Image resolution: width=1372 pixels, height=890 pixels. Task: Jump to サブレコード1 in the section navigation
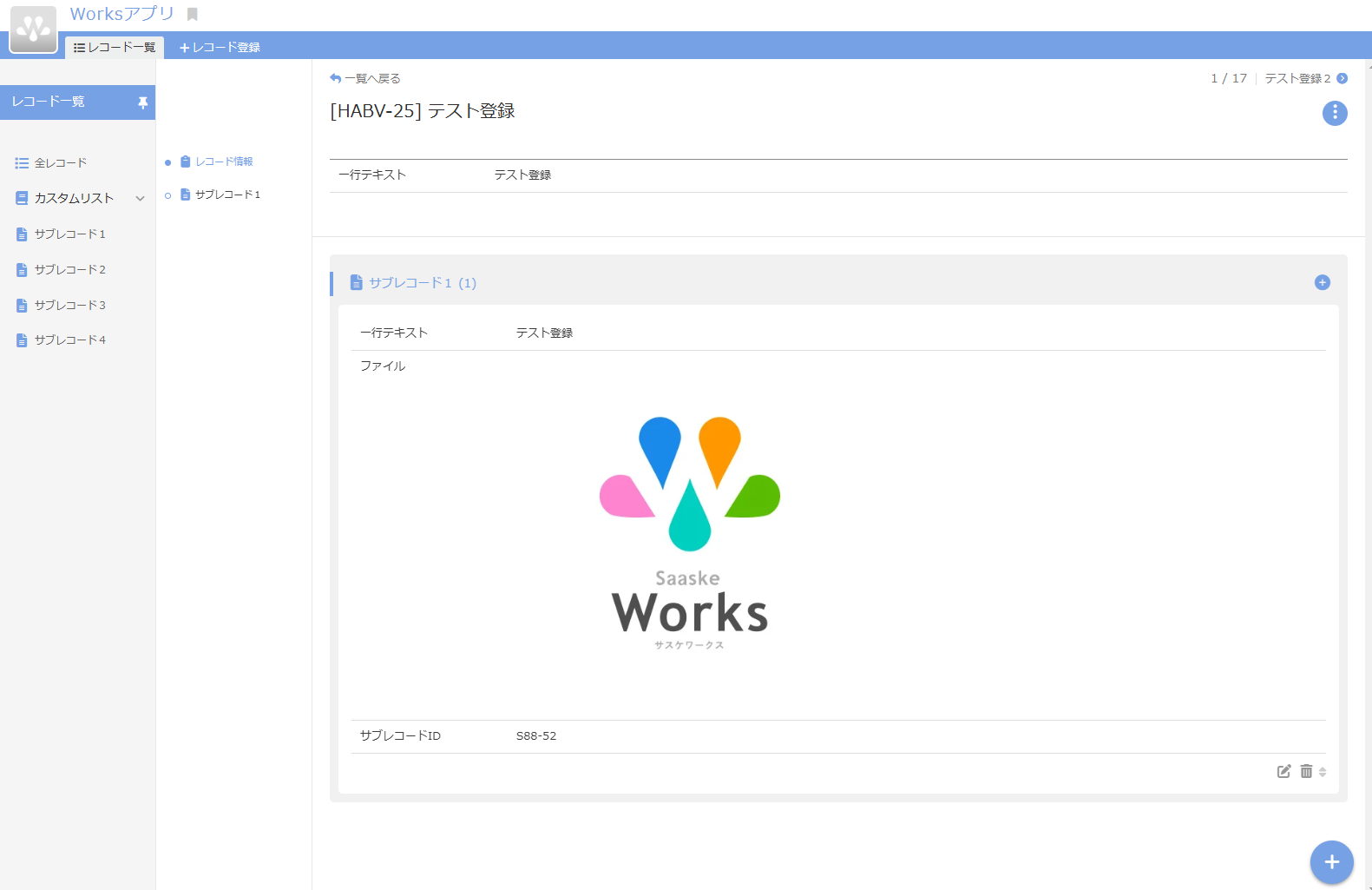coord(220,194)
